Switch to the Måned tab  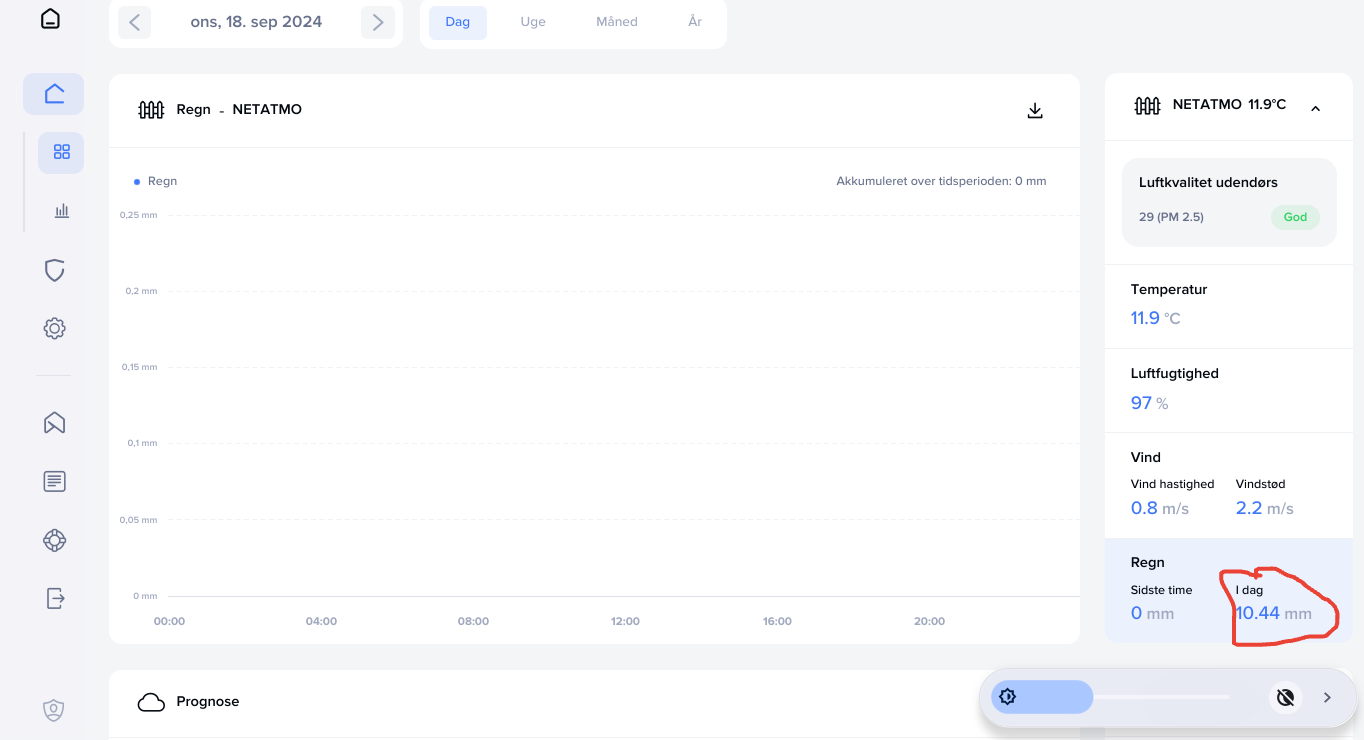pos(616,22)
